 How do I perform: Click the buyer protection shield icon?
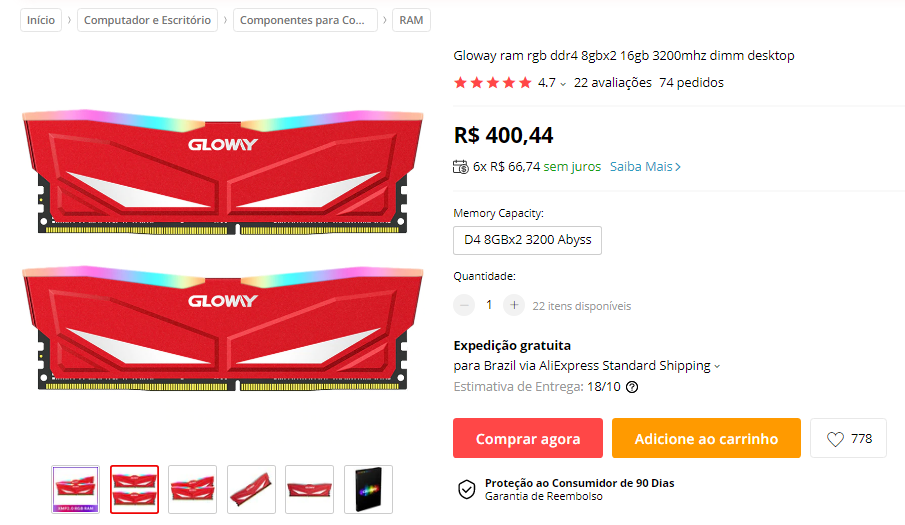pyautogui.click(x=466, y=489)
